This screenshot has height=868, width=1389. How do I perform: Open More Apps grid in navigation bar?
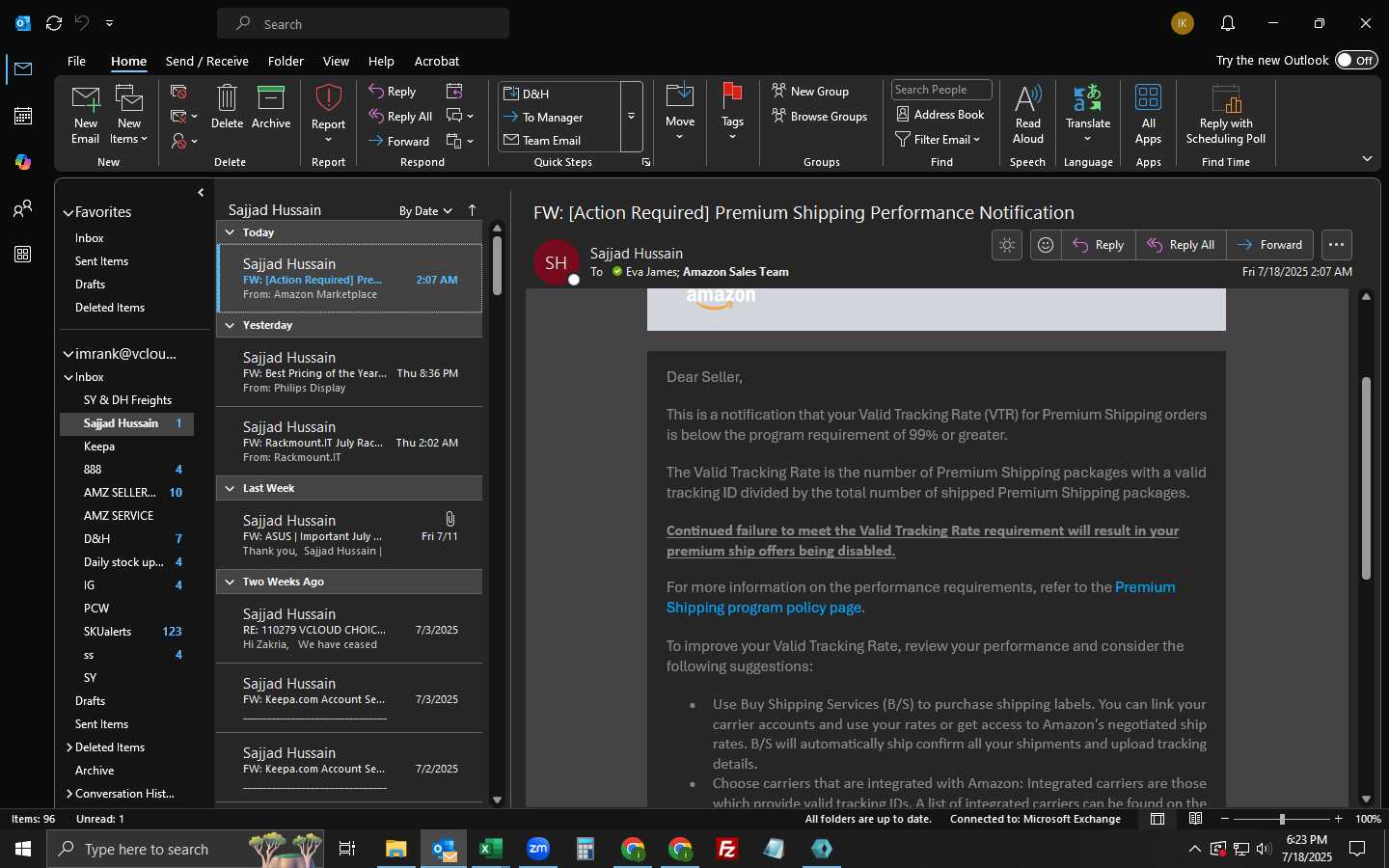tap(23, 255)
